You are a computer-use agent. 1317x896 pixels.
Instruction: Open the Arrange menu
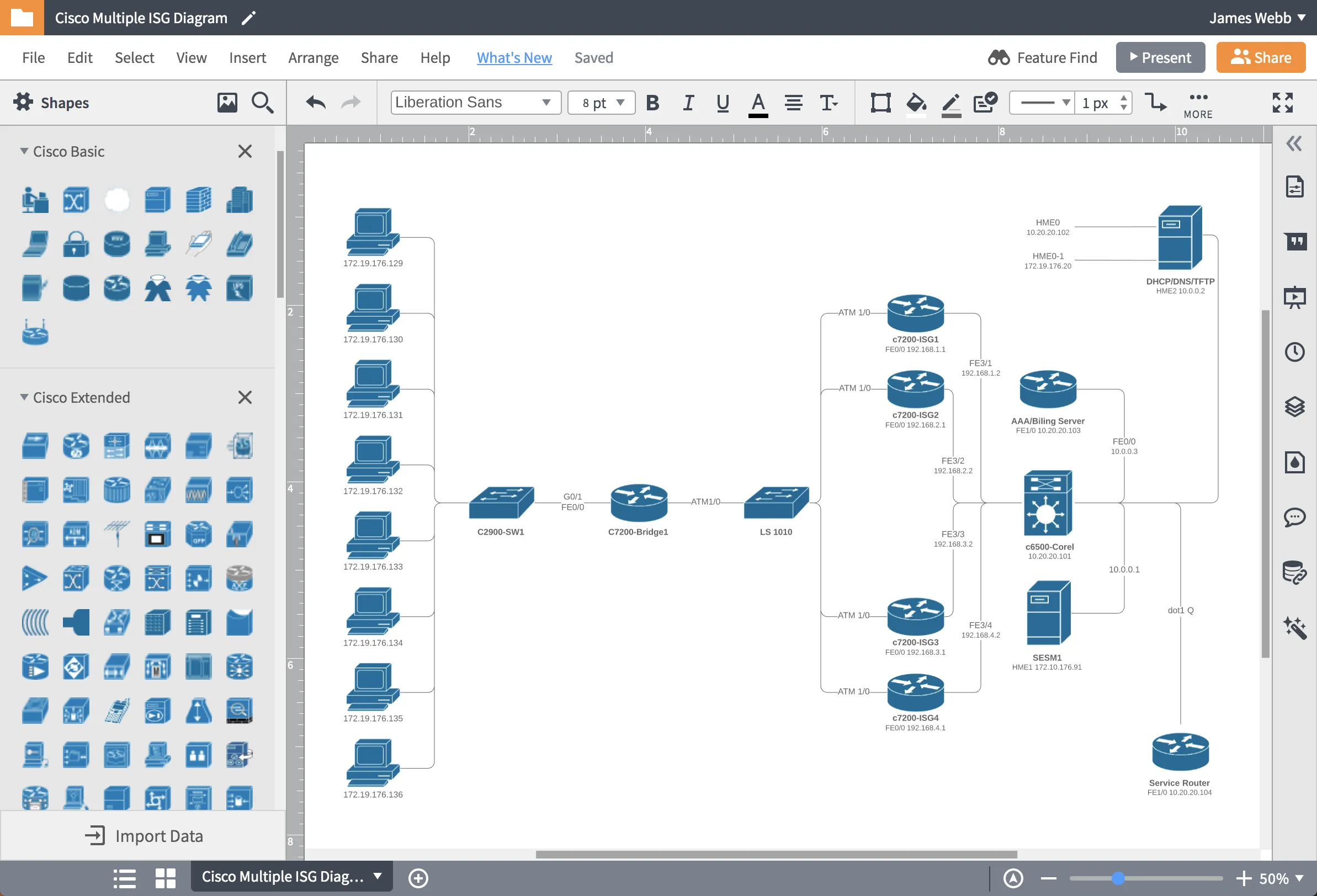(313, 58)
